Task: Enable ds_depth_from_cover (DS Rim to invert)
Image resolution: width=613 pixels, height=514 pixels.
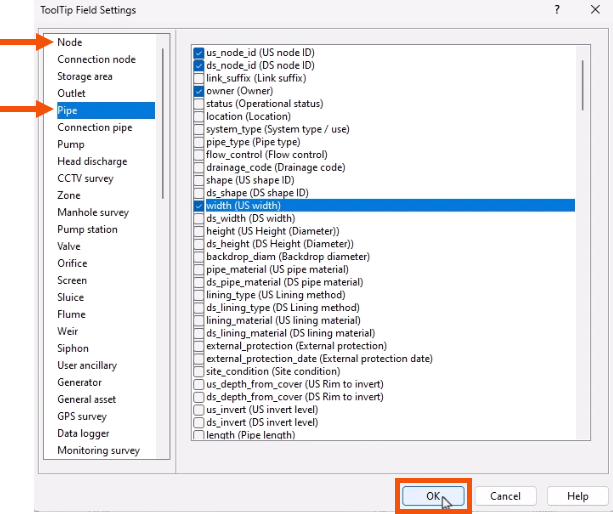Action: tap(199, 397)
